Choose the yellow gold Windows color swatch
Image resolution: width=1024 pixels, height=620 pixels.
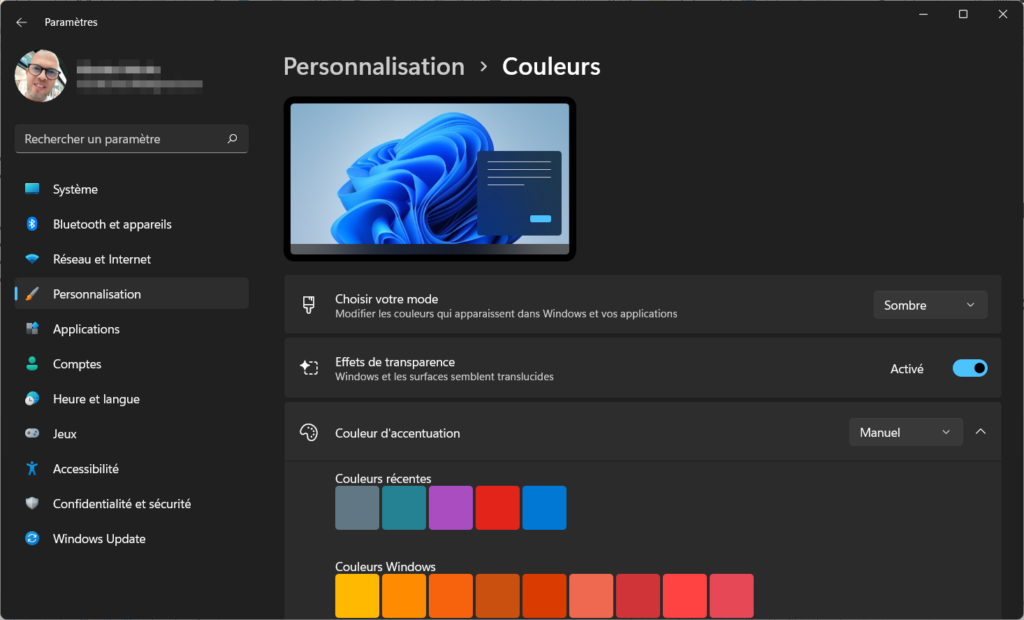click(357, 596)
